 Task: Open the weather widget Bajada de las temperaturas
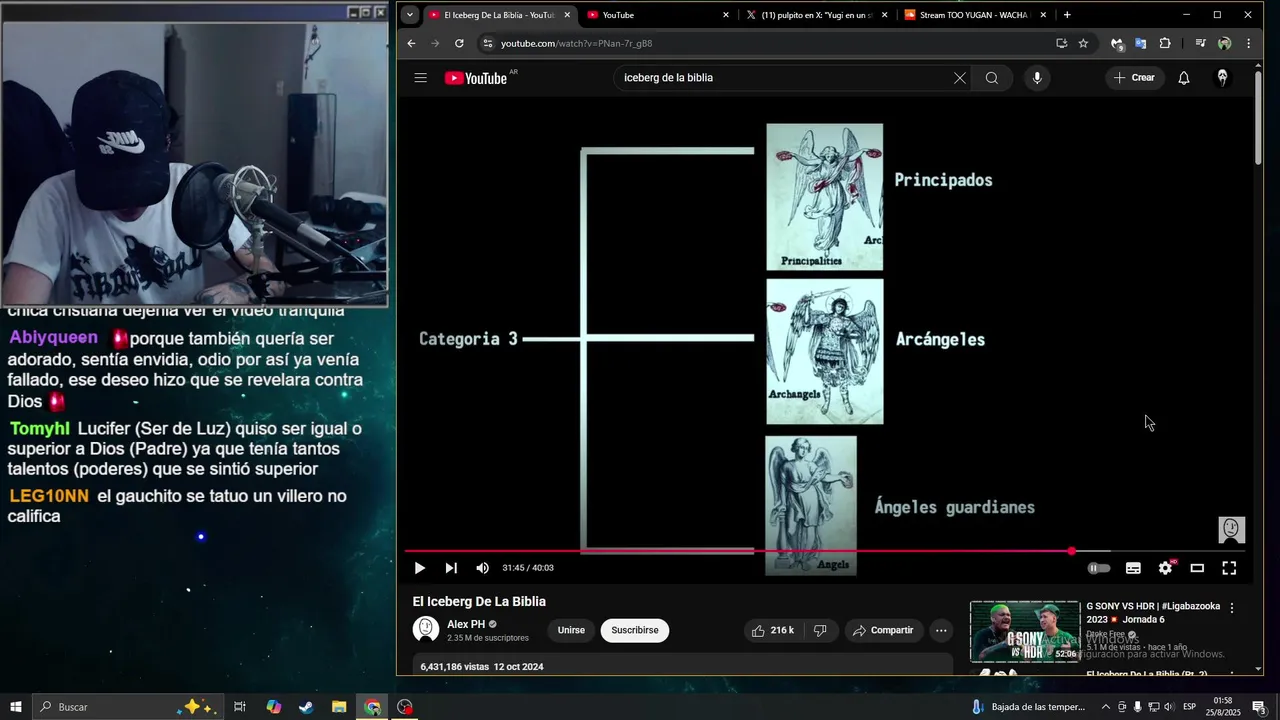point(1030,707)
